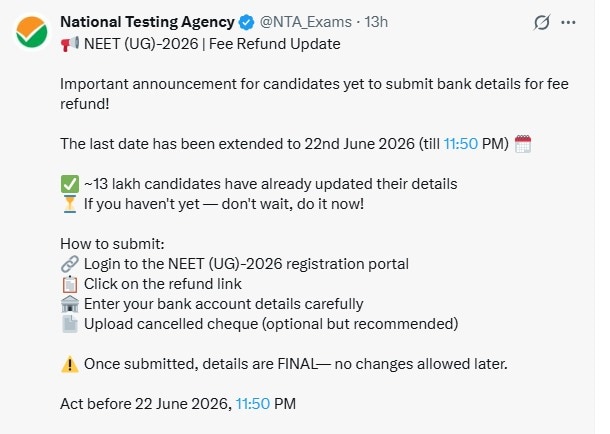Image resolution: width=610 pixels, height=434 pixels.
Task: Open the 13h timestamp link
Action: click(376, 22)
